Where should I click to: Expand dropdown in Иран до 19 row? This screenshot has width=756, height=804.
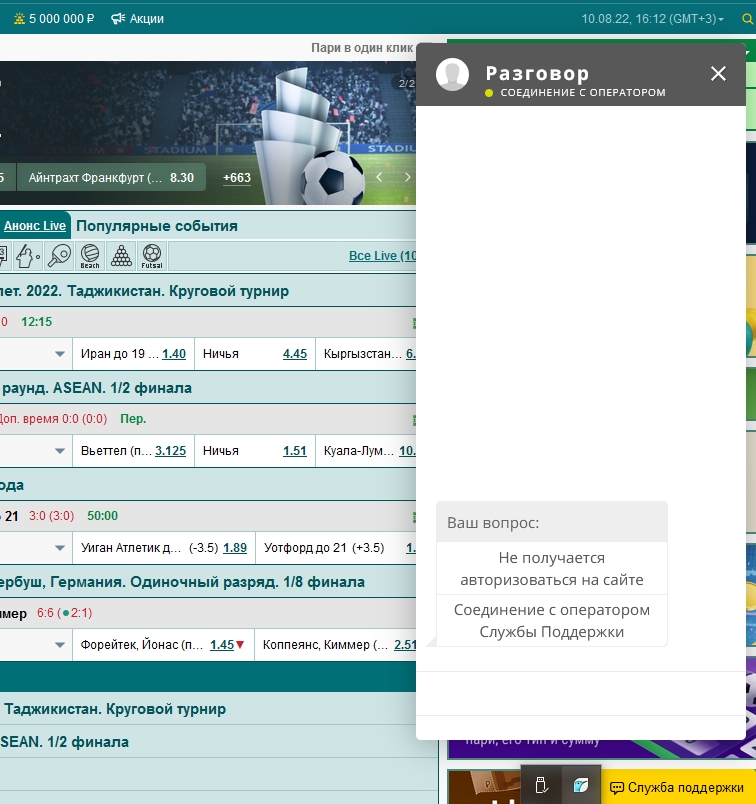[60, 354]
